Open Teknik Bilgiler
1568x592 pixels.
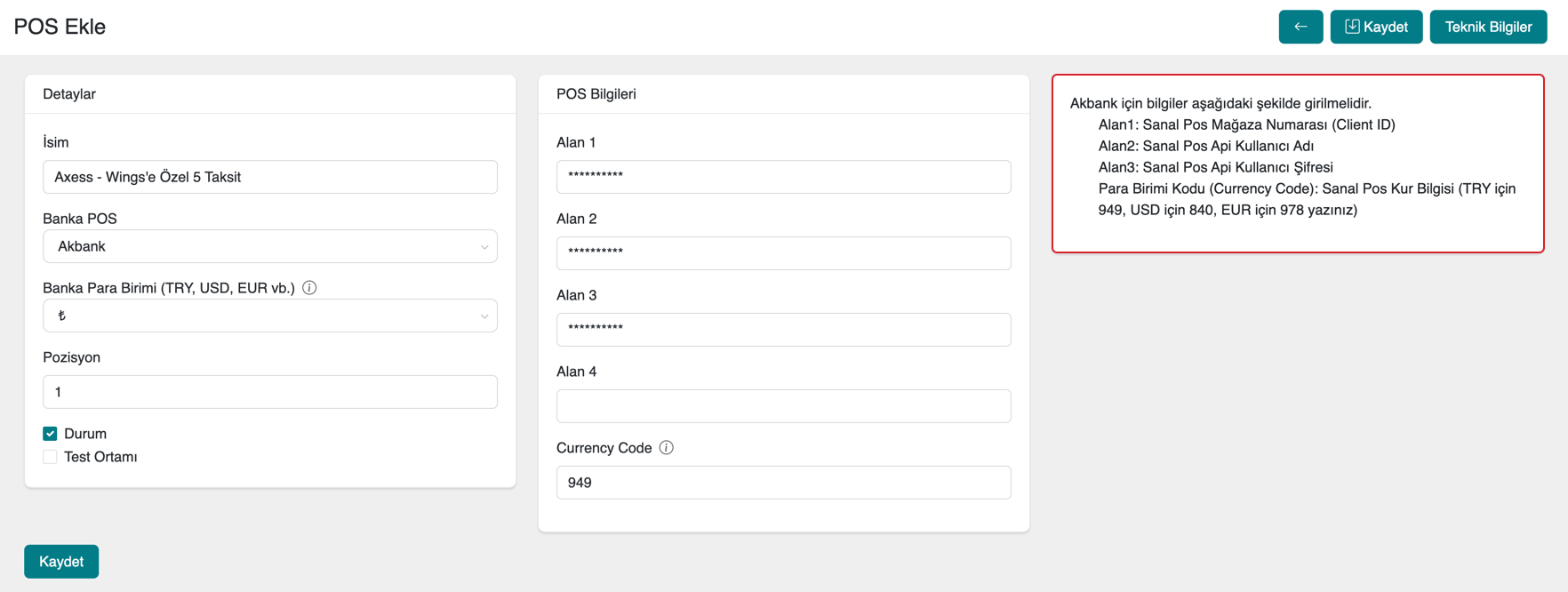coord(1487,27)
